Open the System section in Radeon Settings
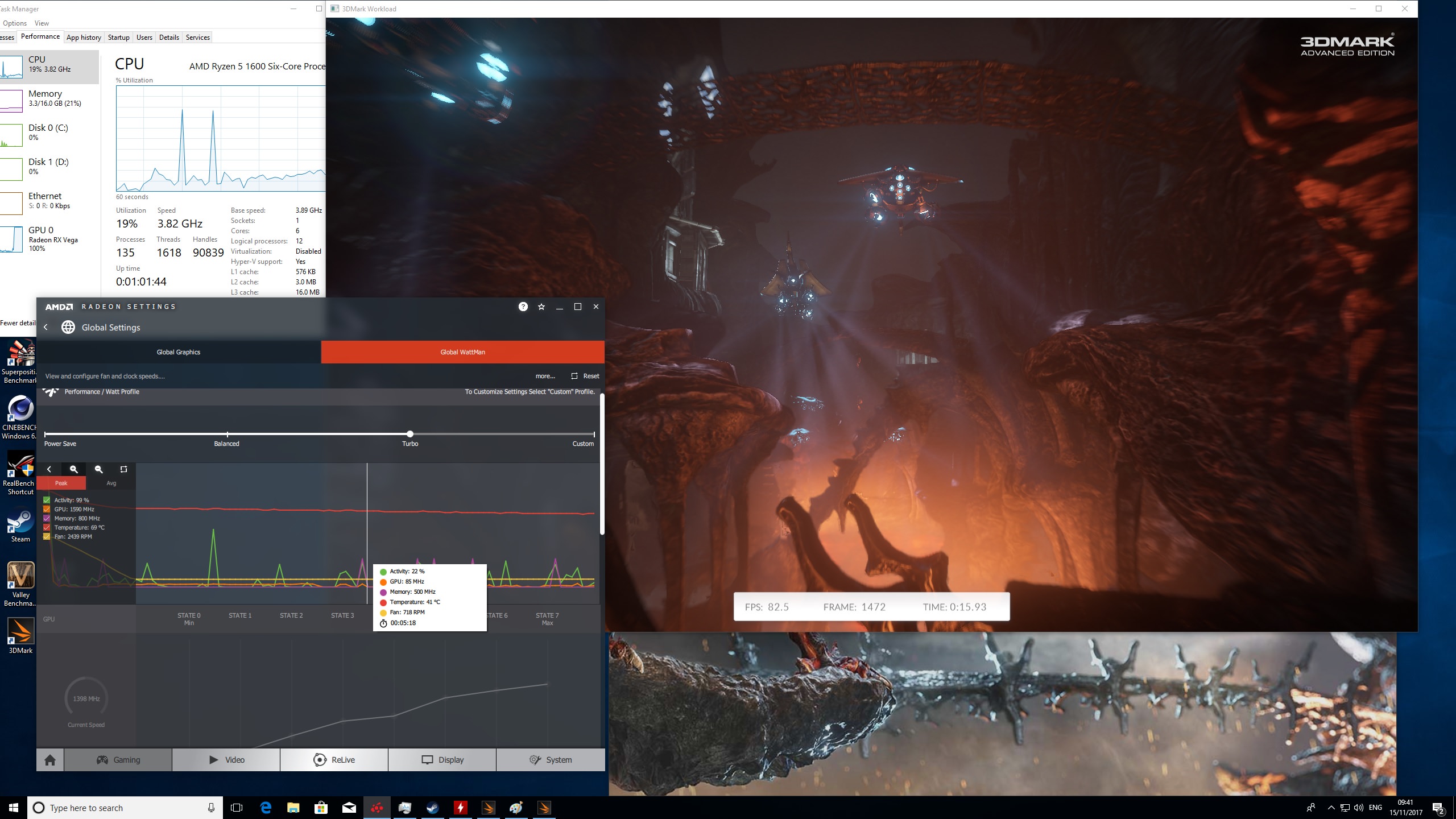The image size is (1456, 819). (x=551, y=760)
